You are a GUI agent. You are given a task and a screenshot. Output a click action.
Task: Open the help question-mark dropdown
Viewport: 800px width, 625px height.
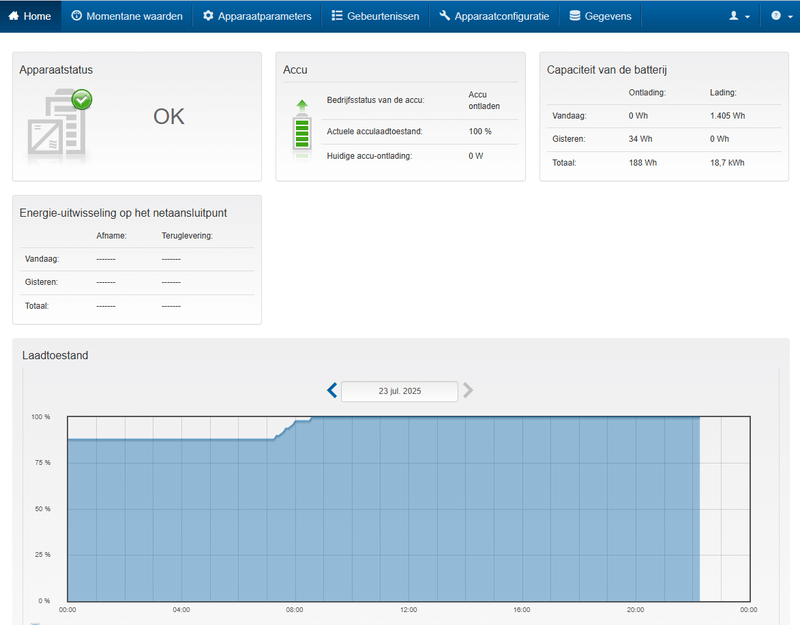pos(782,16)
